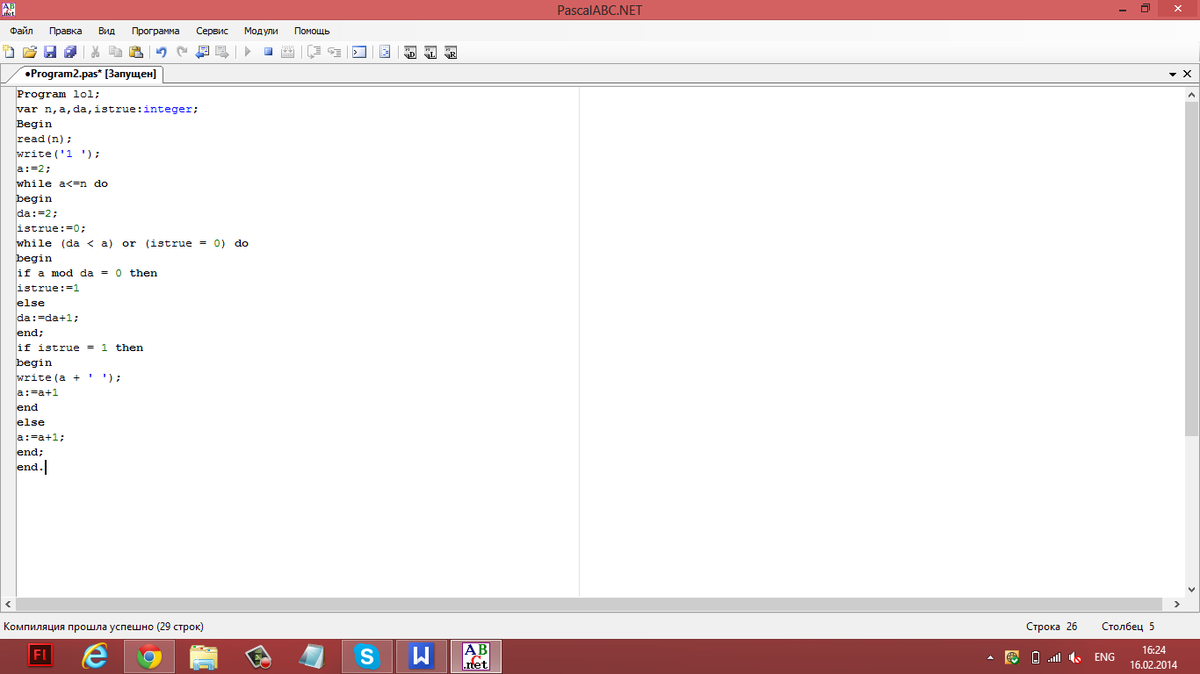1200x674 pixels.
Task: Select the Program2.pas editor tab
Action: pos(90,75)
